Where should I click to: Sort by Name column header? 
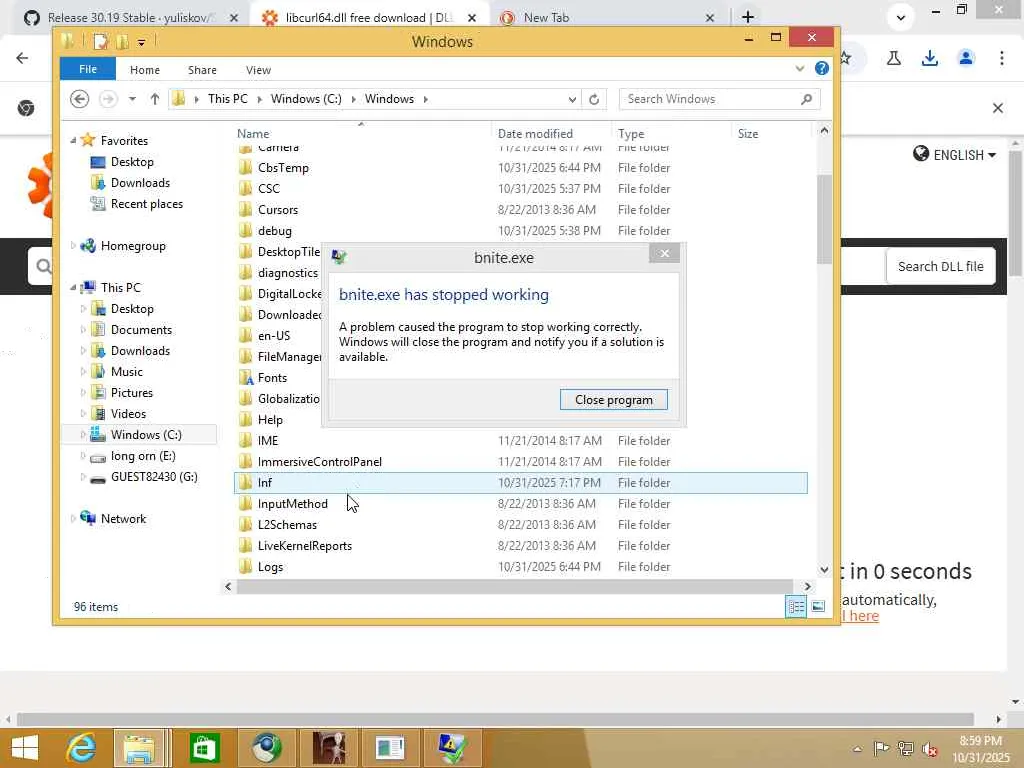tap(253, 134)
